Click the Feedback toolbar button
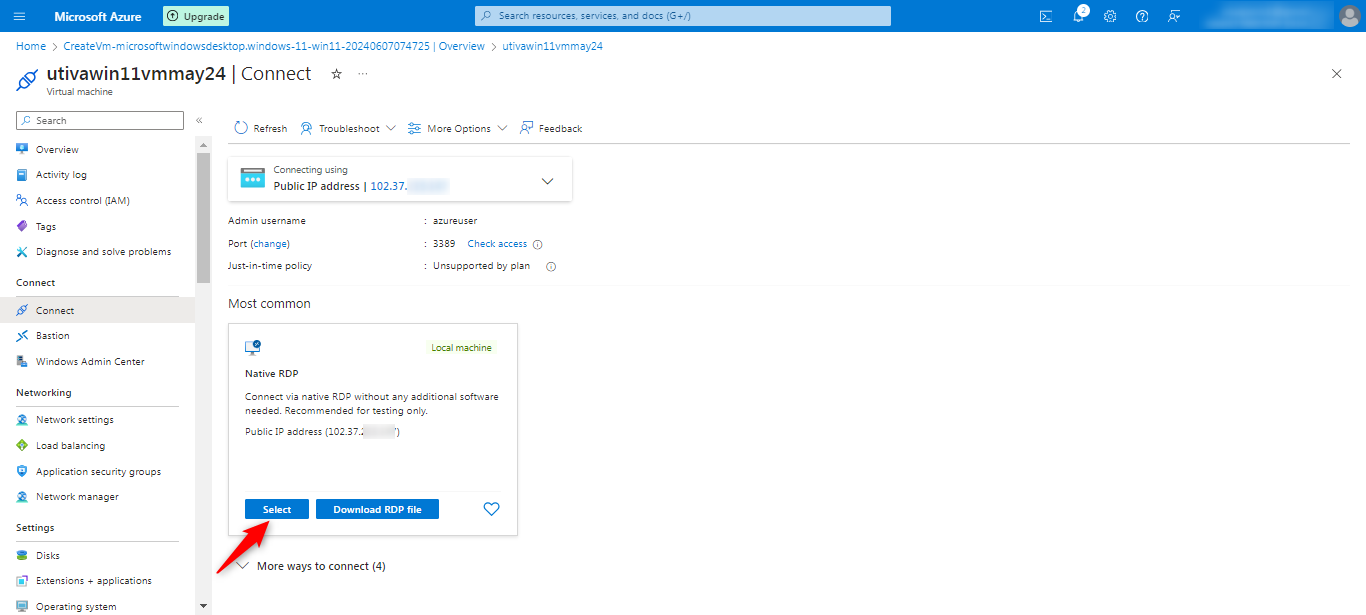Image resolution: width=1366 pixels, height=615 pixels. 551,128
